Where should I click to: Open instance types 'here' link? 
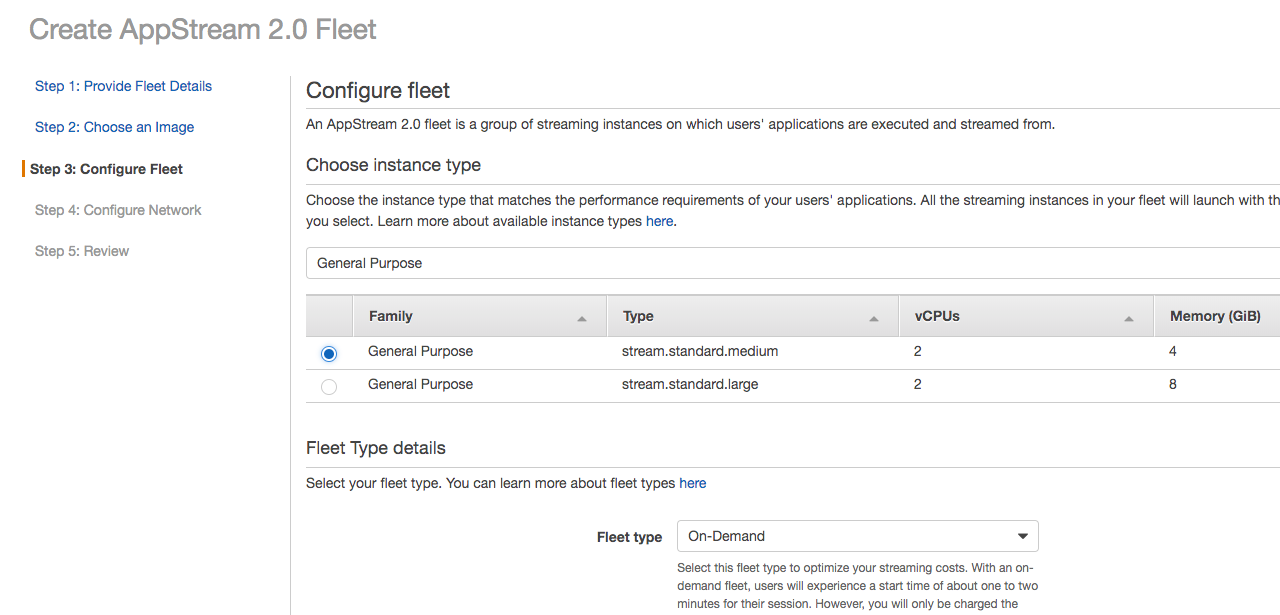(x=659, y=221)
